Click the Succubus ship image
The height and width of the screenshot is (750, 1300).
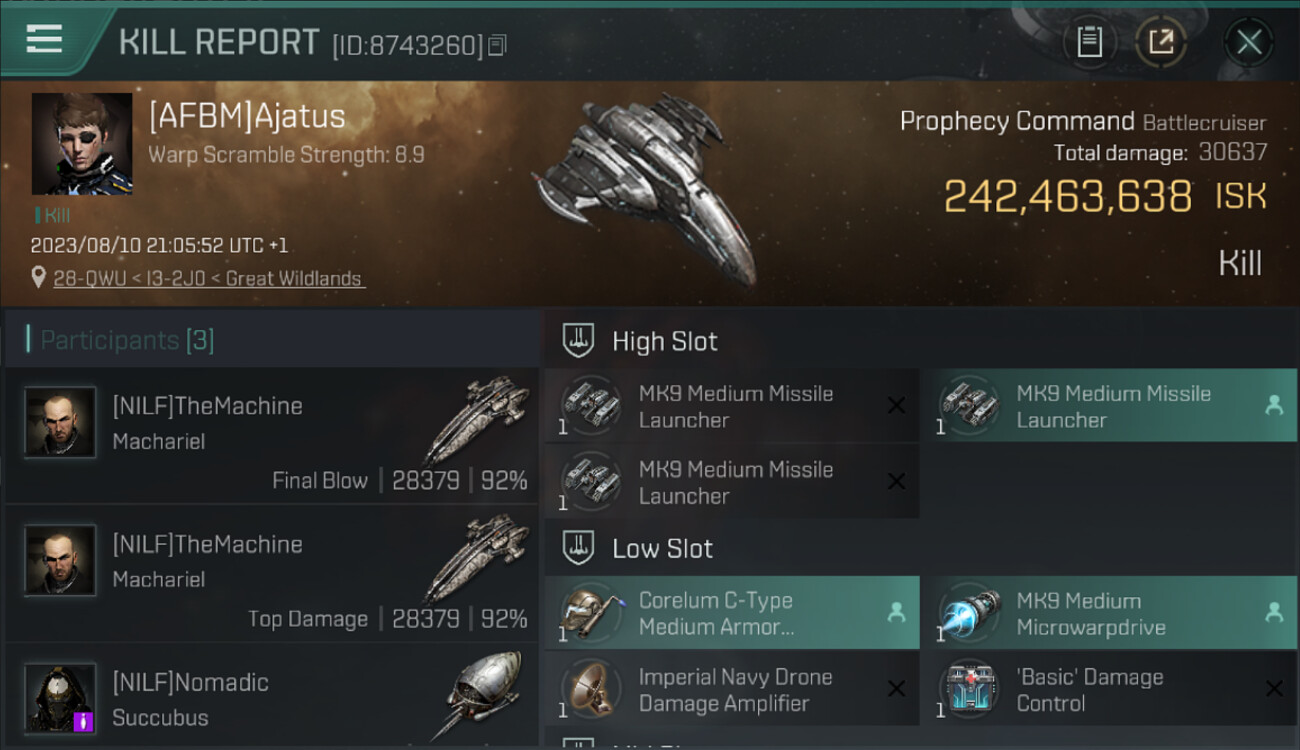[x=484, y=694]
